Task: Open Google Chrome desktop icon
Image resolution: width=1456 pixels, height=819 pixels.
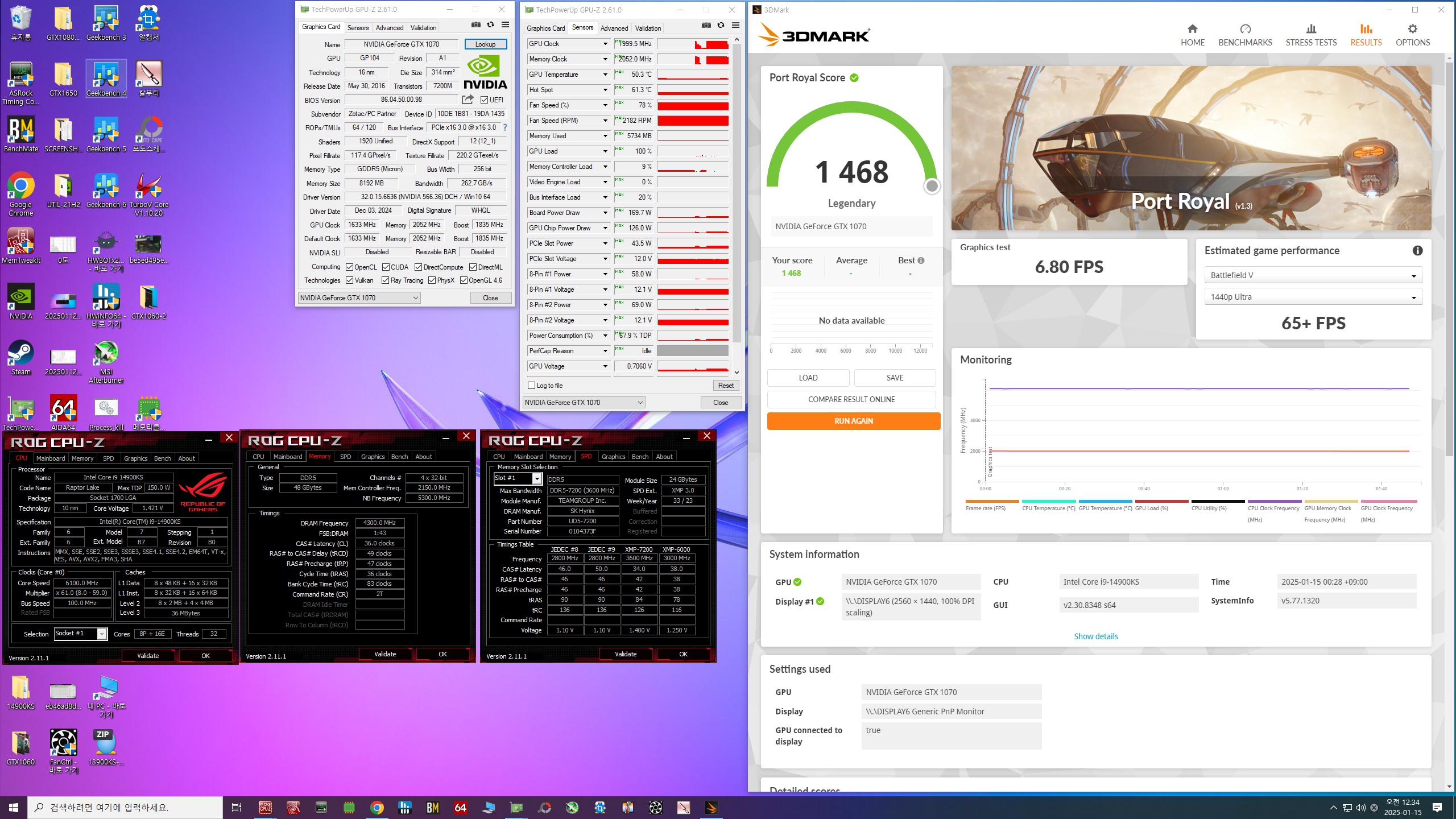Action: [x=21, y=193]
